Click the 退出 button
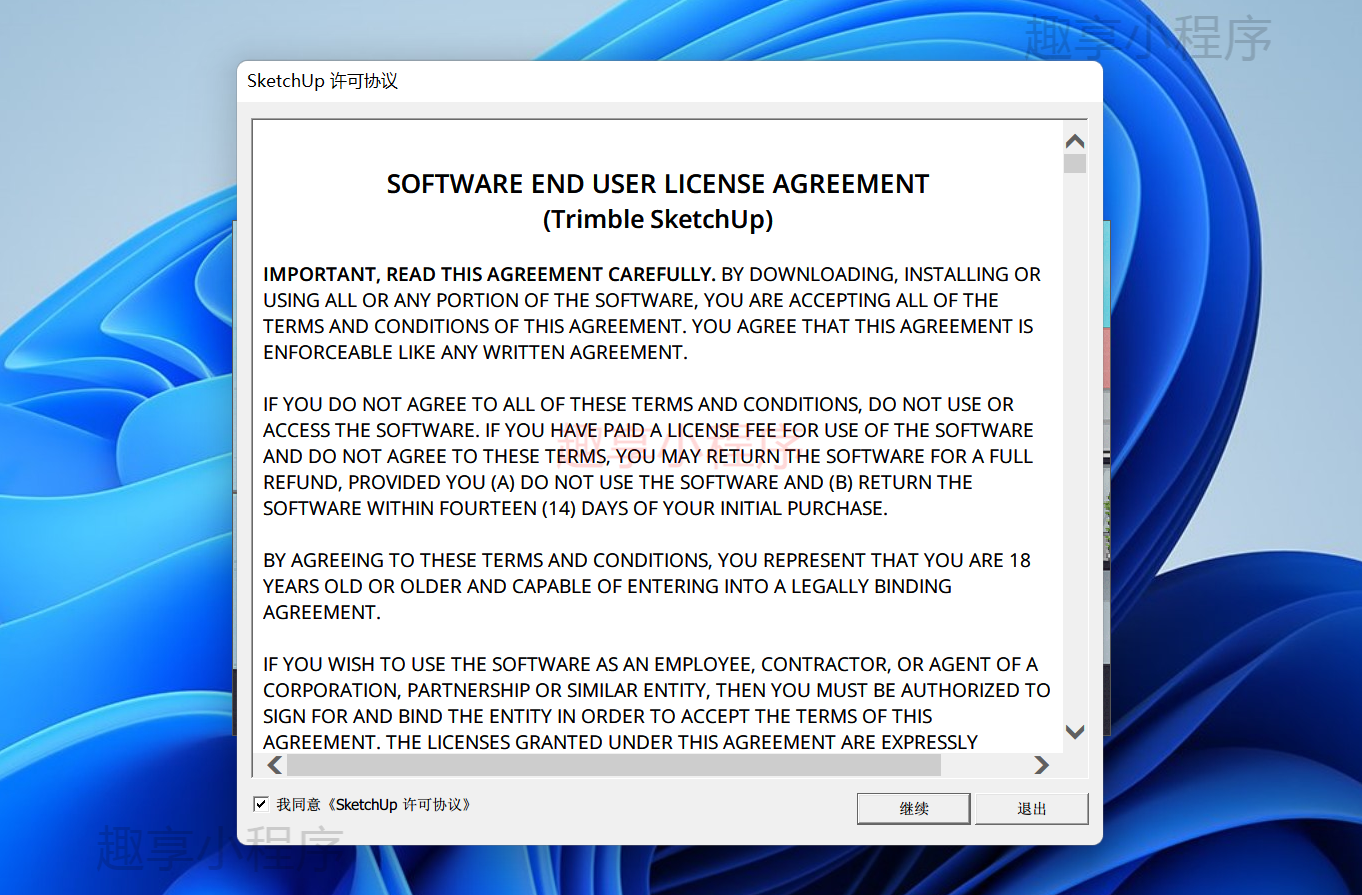The height and width of the screenshot is (895, 1362). [x=1032, y=809]
